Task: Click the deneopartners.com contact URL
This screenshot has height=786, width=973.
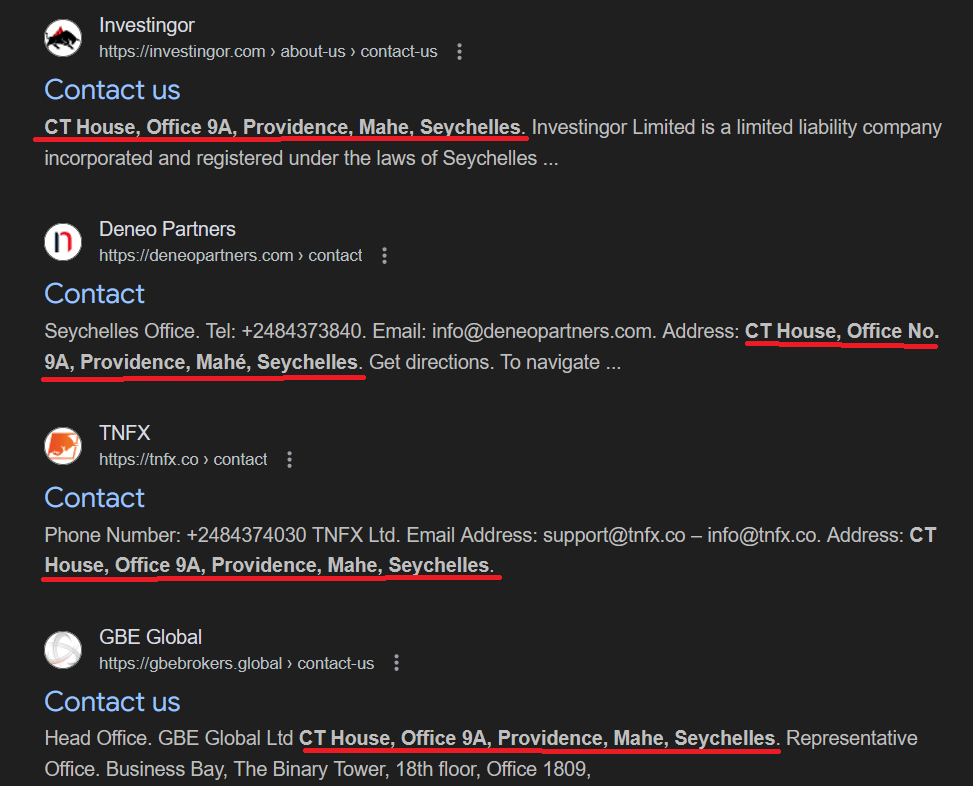Action: (x=230, y=256)
